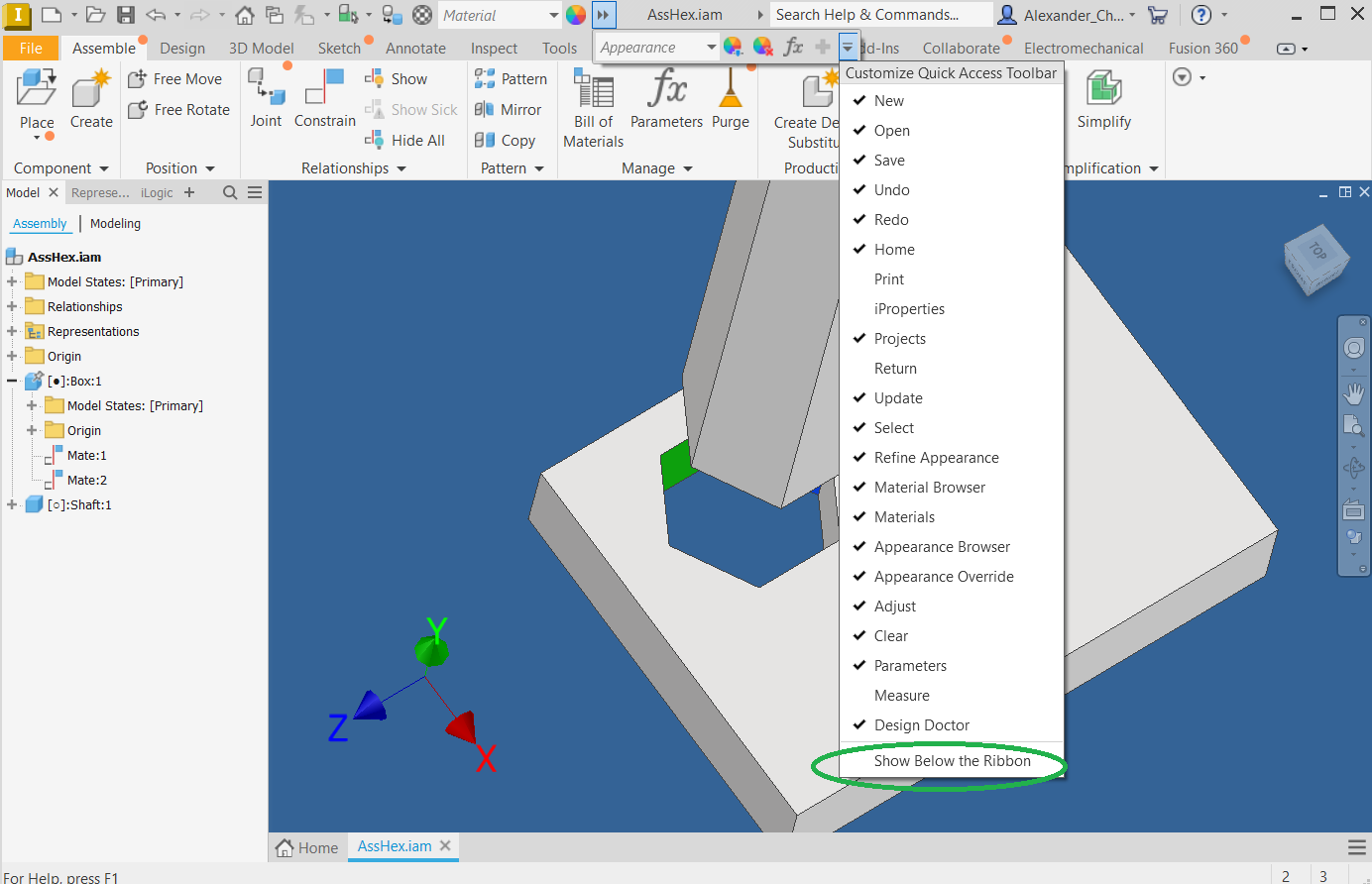
Task: Click the ViewCube Top face
Action: point(1316,252)
